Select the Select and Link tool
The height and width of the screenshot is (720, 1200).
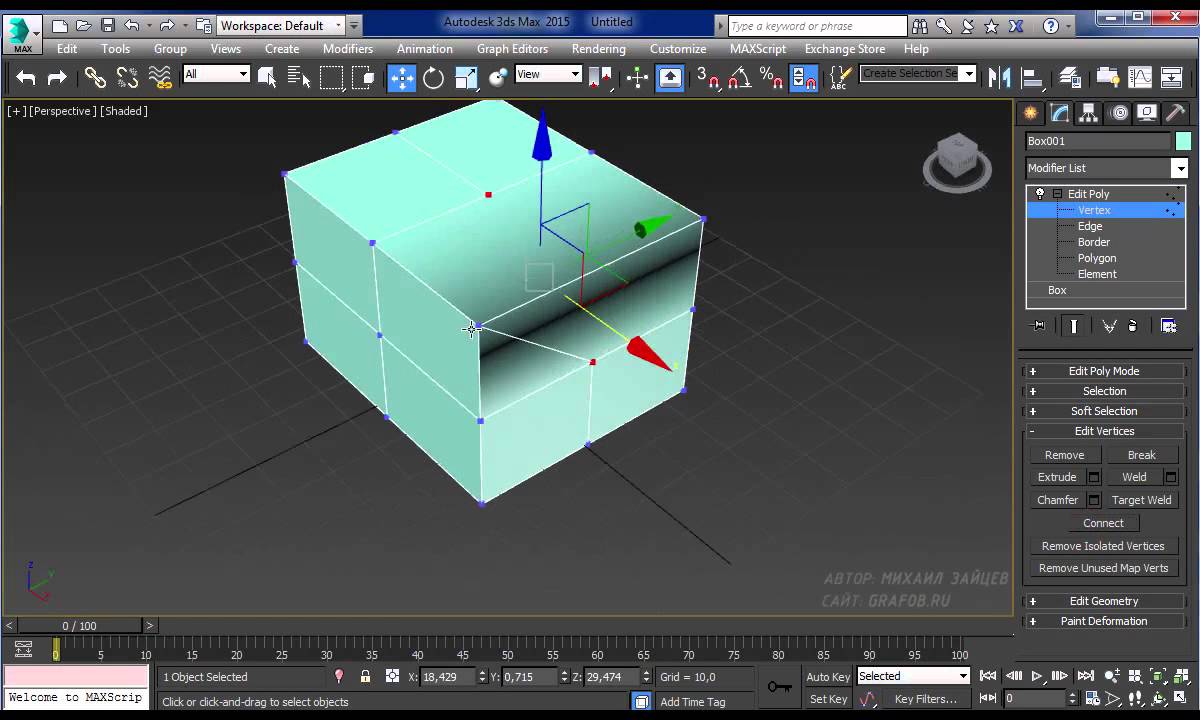(x=95, y=77)
